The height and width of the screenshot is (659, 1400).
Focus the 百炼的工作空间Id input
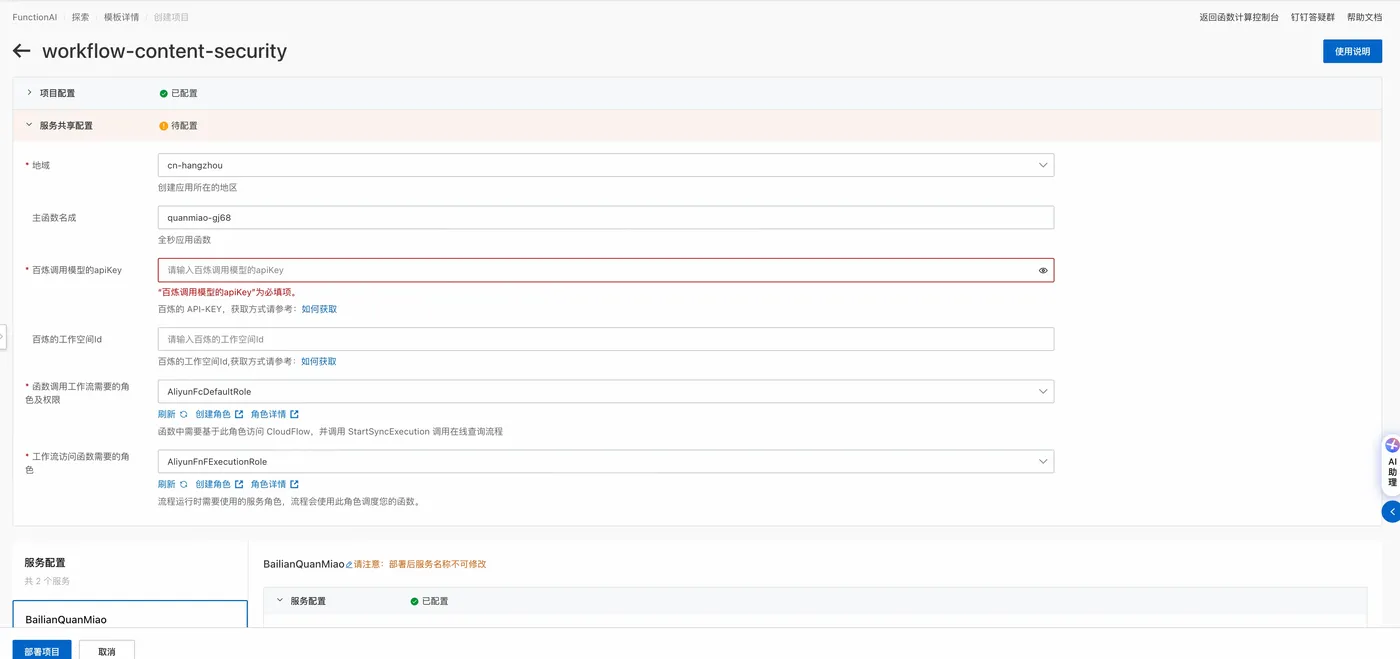click(606, 339)
